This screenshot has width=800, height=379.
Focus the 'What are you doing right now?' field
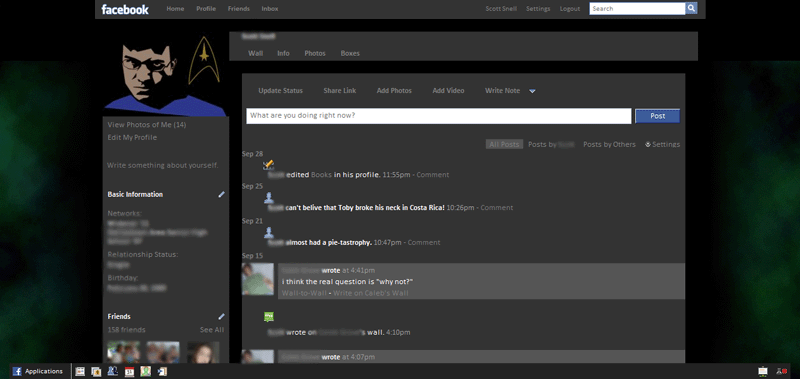(x=439, y=116)
